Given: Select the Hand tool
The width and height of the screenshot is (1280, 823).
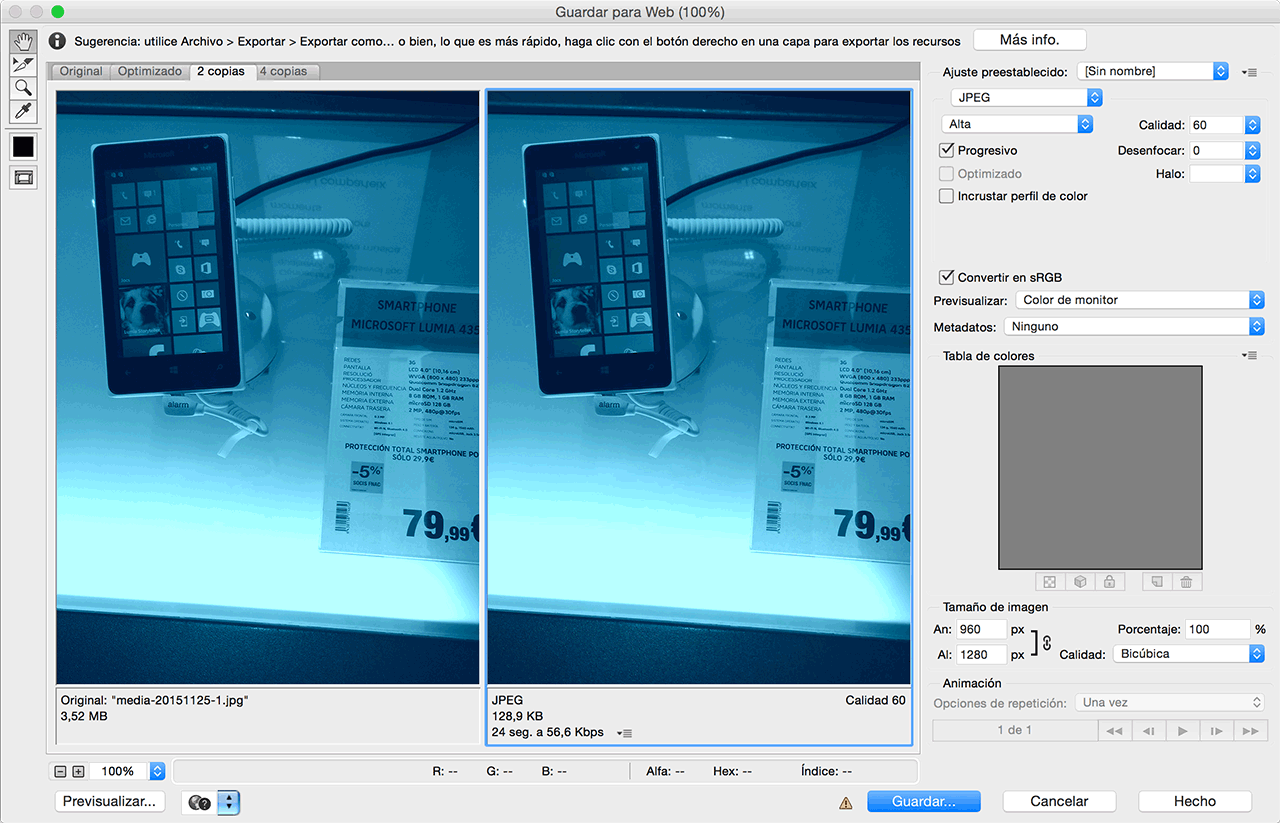Looking at the screenshot, I should click(23, 41).
